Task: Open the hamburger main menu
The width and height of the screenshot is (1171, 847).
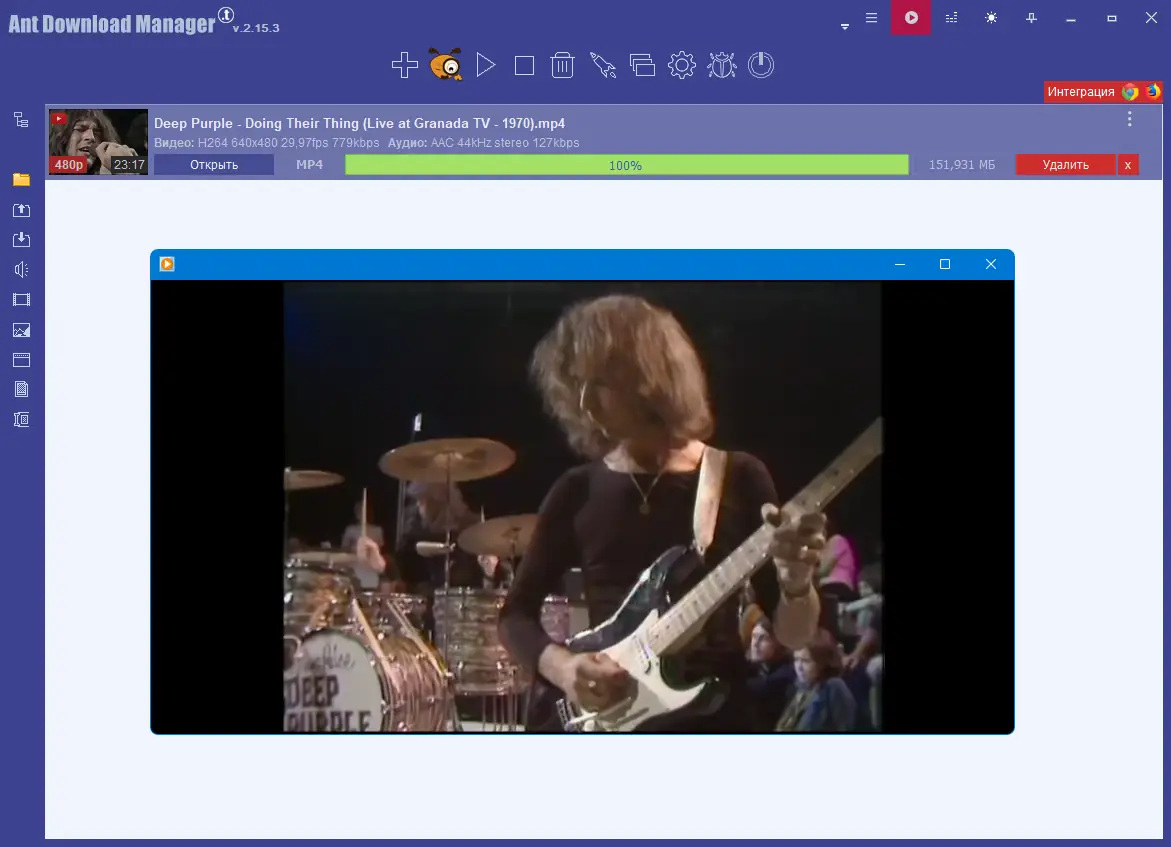Action: [x=872, y=18]
